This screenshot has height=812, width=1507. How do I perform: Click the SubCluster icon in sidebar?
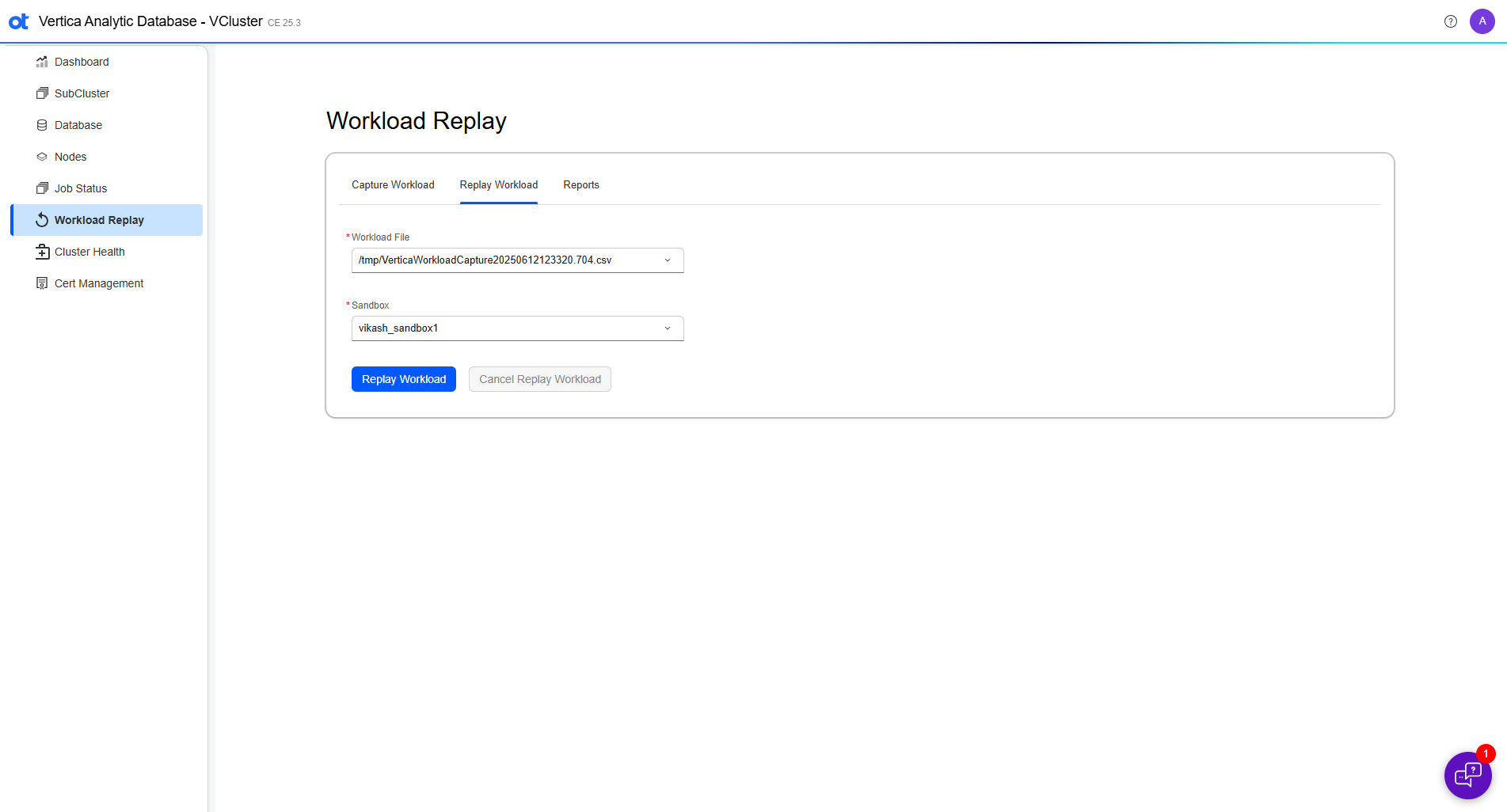click(x=42, y=93)
